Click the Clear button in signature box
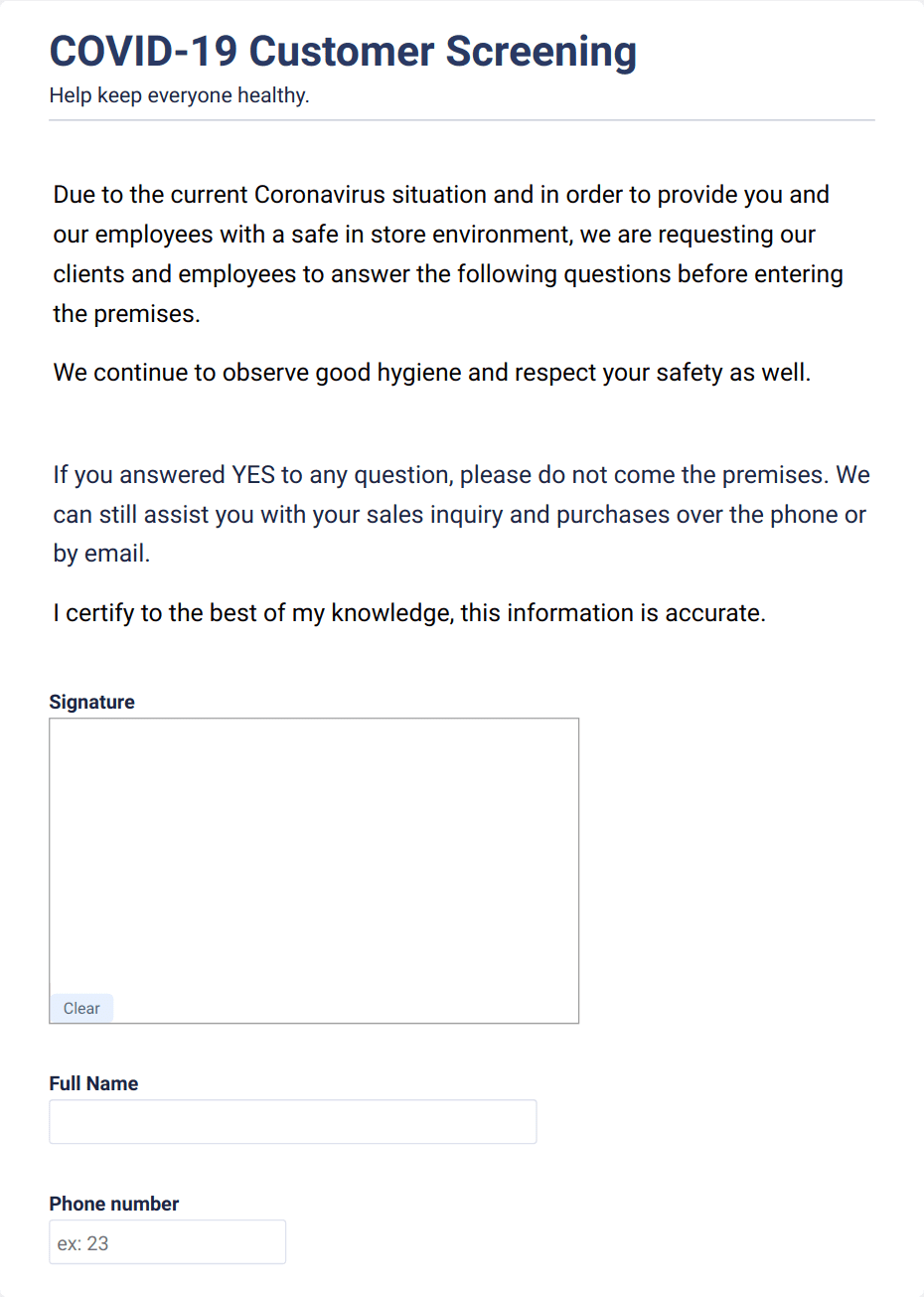Image resolution: width=924 pixels, height=1297 pixels. (81, 1008)
